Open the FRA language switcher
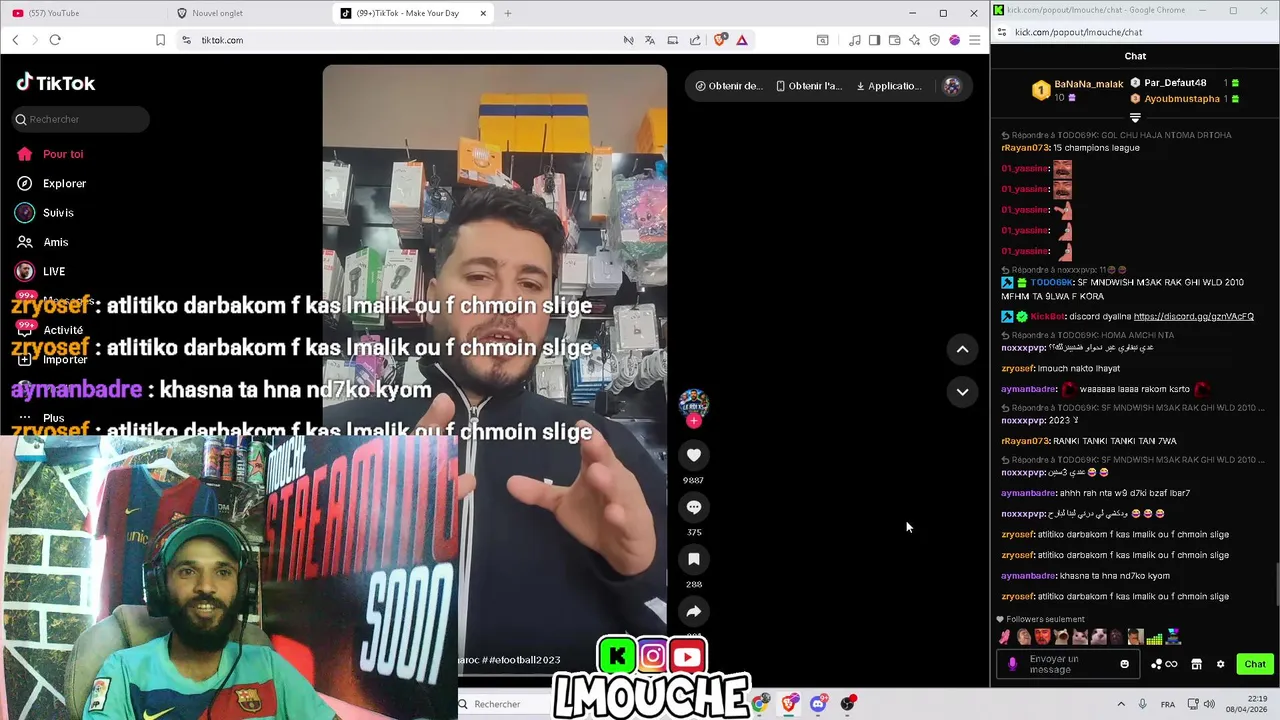The image size is (1280, 720). coord(1168,704)
